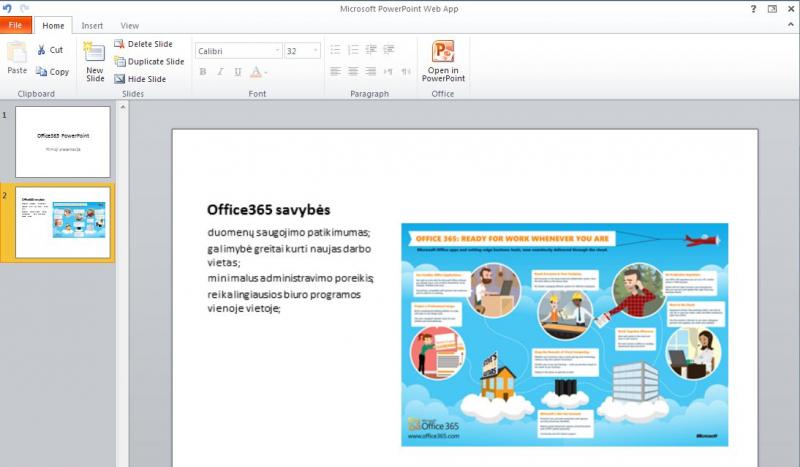Align text right
This screenshot has width=800, height=467.
(371, 71)
